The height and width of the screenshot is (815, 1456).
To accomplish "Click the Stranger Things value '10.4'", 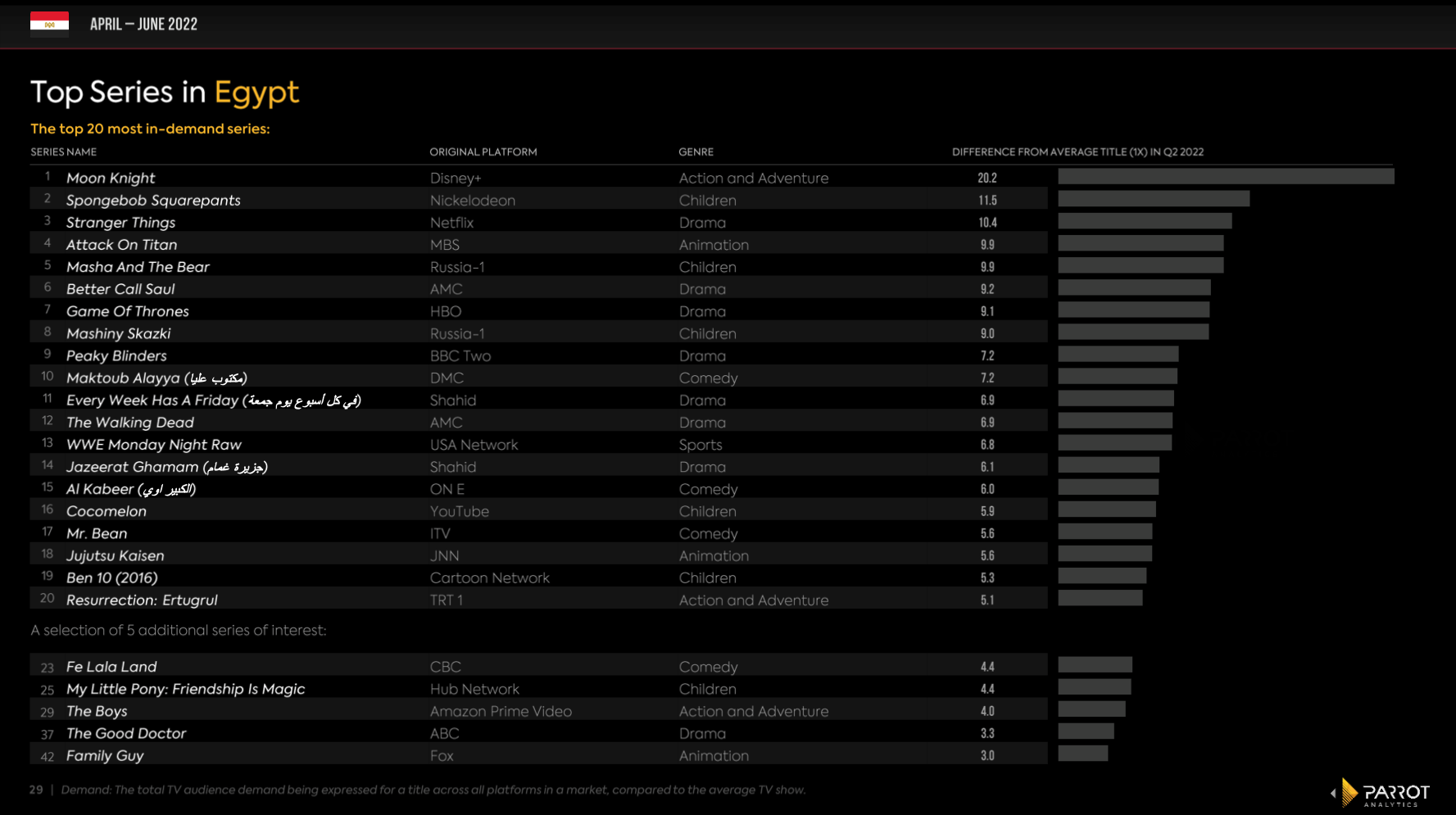I will click(x=987, y=222).
